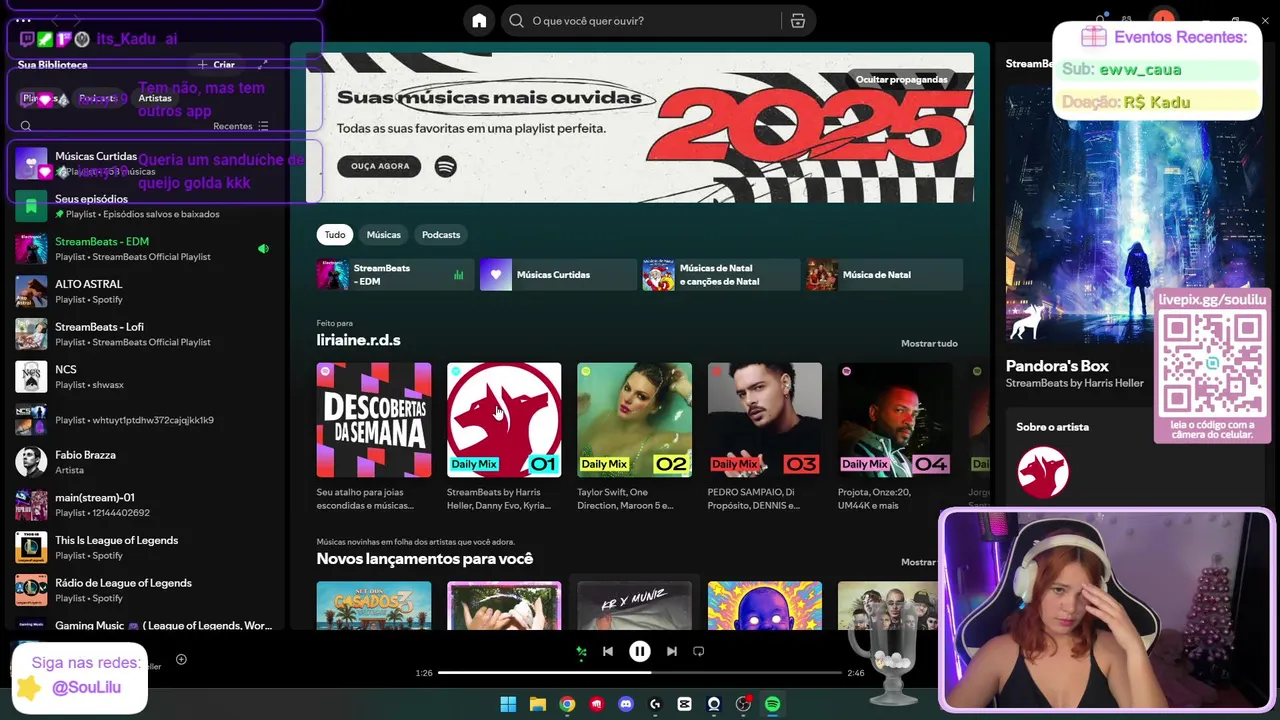Screen dimensions: 1280x720
Task: Click Mostrar tudo next to liriaine.r.d.s
Action: point(929,343)
